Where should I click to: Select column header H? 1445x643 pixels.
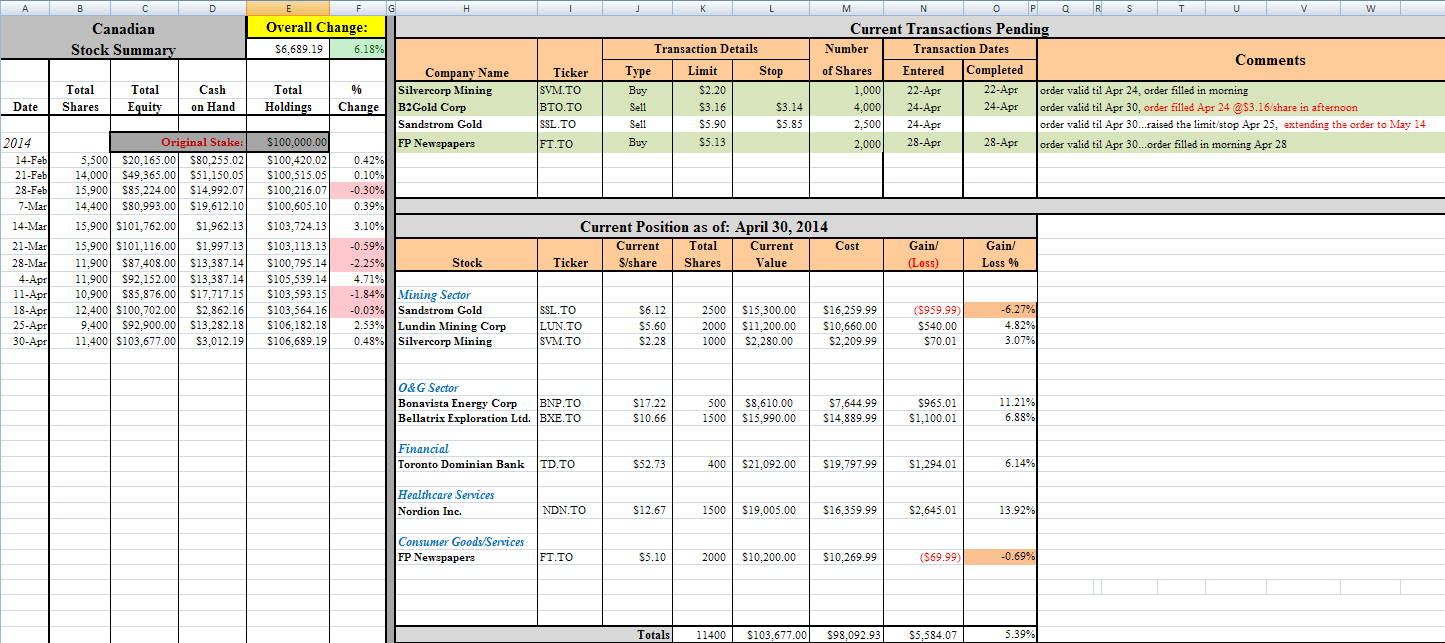point(466,8)
